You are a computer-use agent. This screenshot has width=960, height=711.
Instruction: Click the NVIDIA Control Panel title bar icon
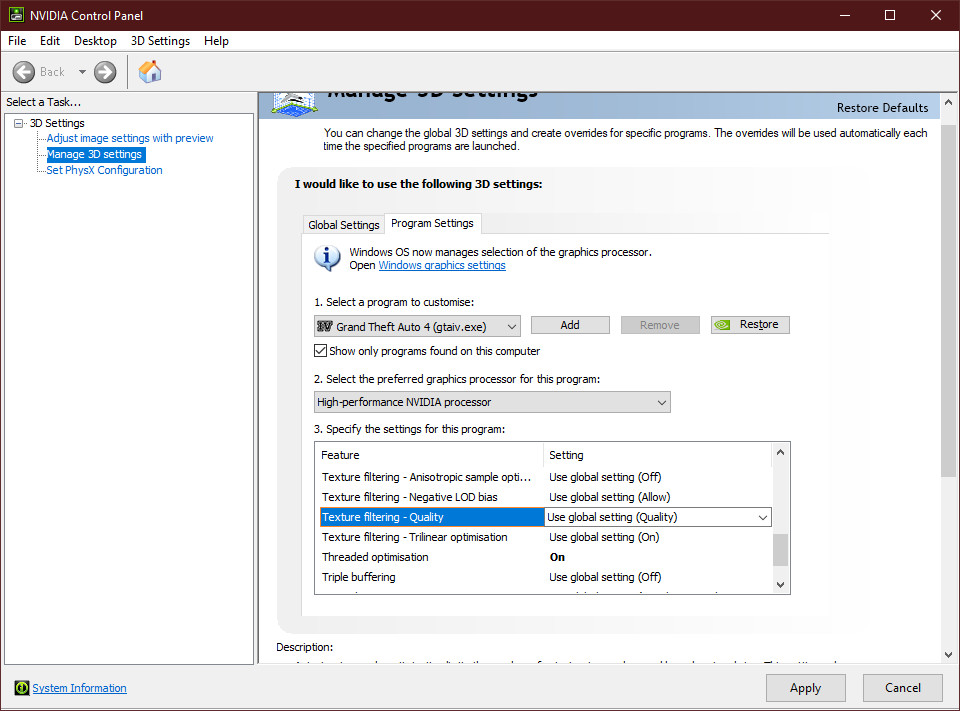(x=17, y=15)
